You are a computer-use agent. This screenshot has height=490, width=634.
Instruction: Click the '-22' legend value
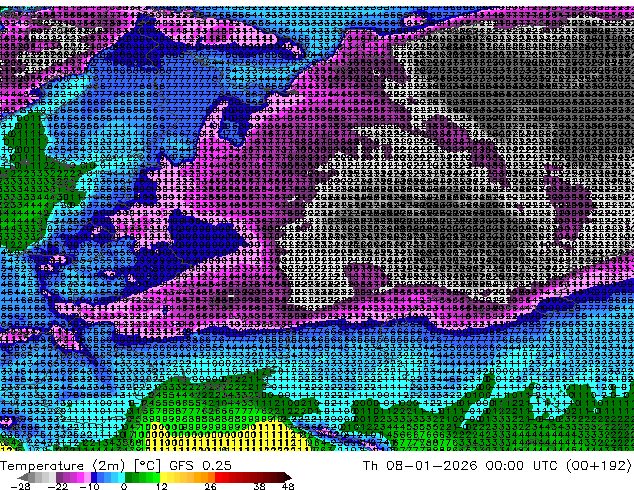[57, 486]
